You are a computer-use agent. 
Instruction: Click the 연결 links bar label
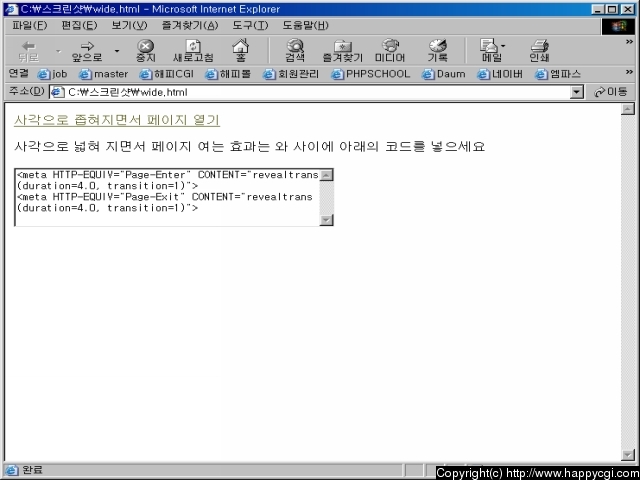click(x=19, y=73)
